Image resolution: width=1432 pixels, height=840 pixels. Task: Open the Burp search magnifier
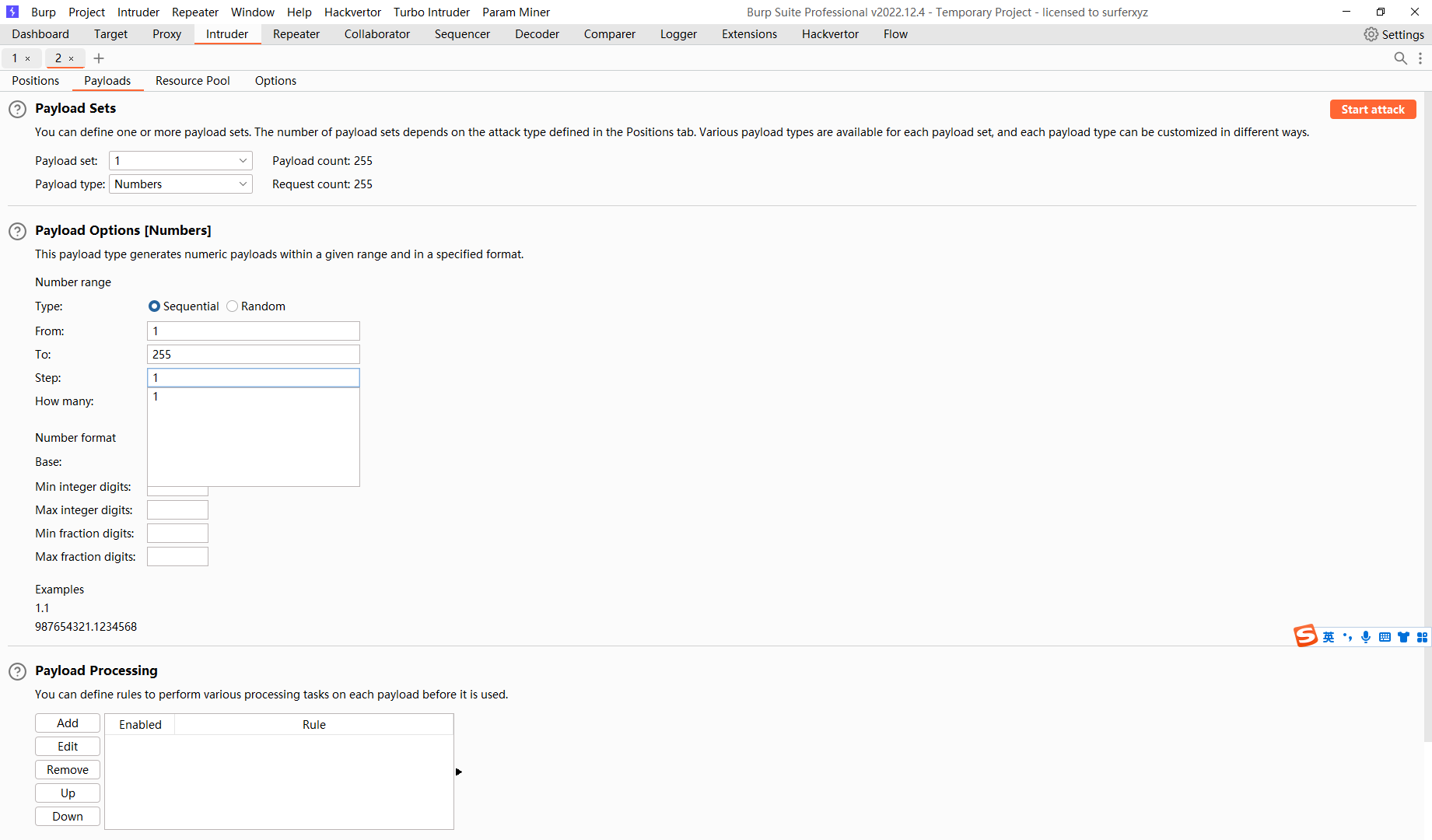pyautogui.click(x=1401, y=58)
